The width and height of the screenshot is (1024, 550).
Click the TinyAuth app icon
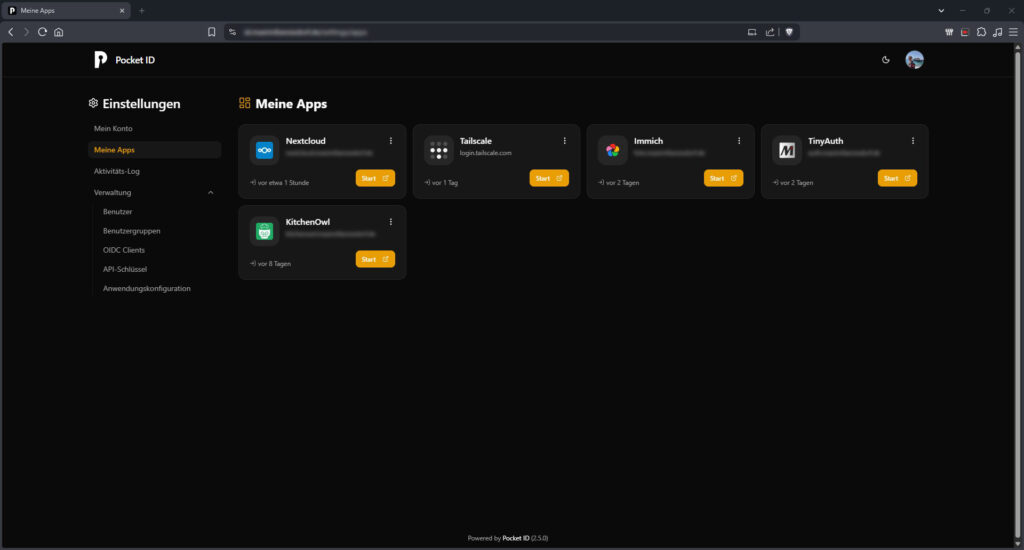point(786,150)
